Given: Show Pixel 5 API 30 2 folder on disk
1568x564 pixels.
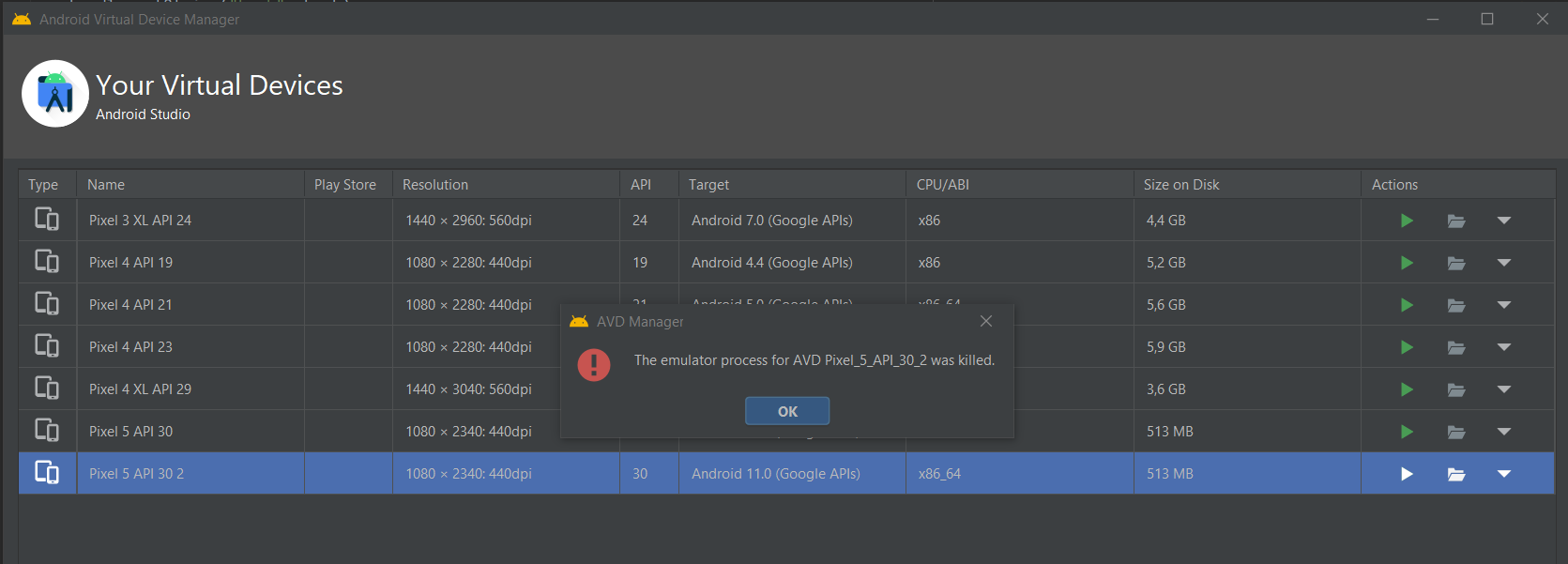Looking at the screenshot, I should pyautogui.click(x=1456, y=474).
